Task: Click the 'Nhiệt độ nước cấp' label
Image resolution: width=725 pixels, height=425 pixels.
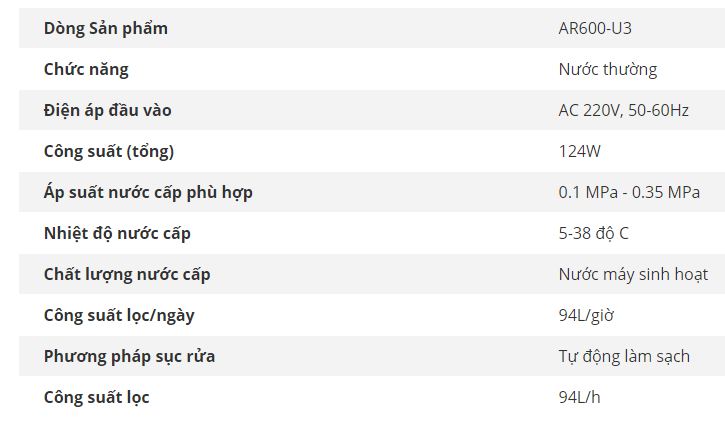Action: click(x=117, y=233)
